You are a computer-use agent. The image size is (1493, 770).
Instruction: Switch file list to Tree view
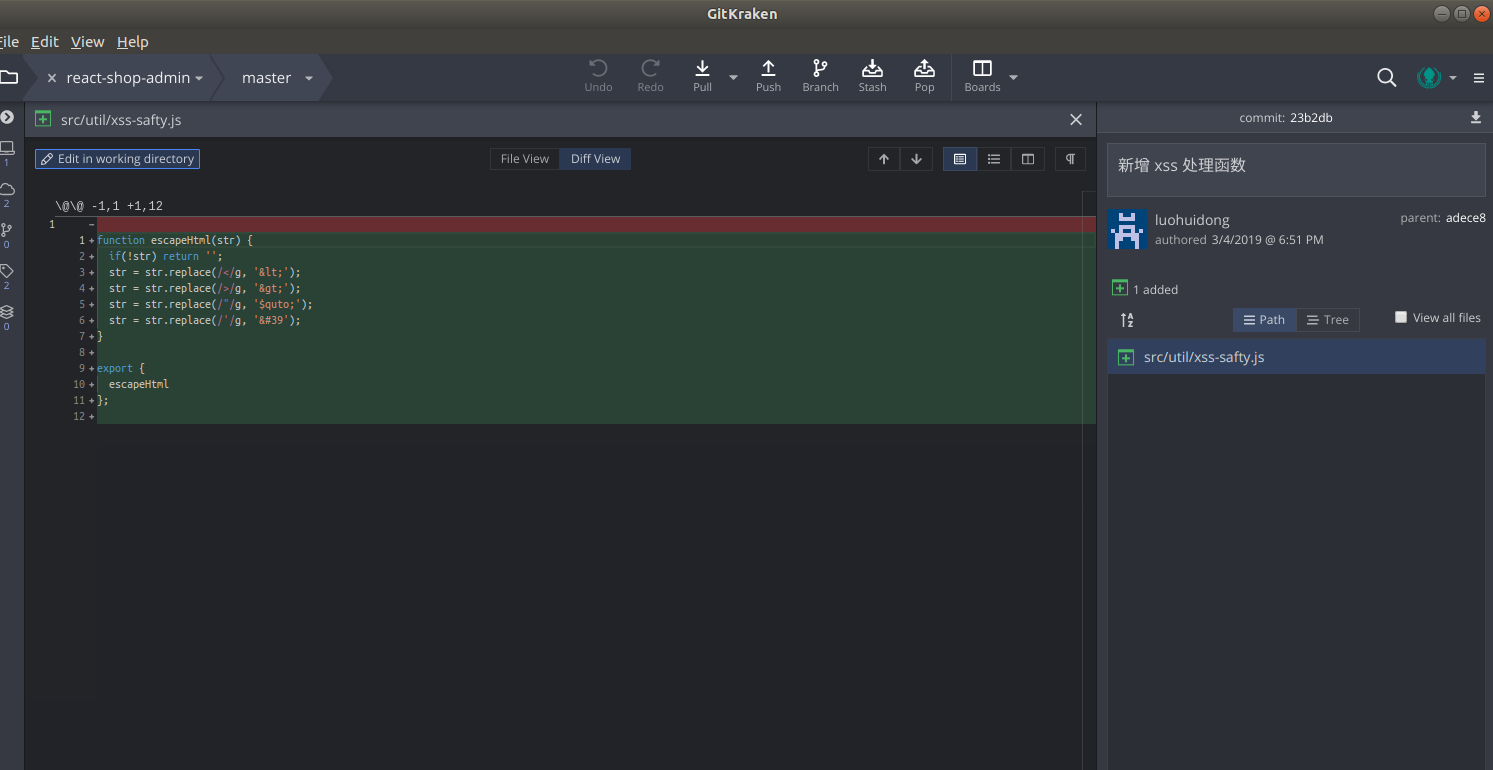pyautogui.click(x=1328, y=320)
